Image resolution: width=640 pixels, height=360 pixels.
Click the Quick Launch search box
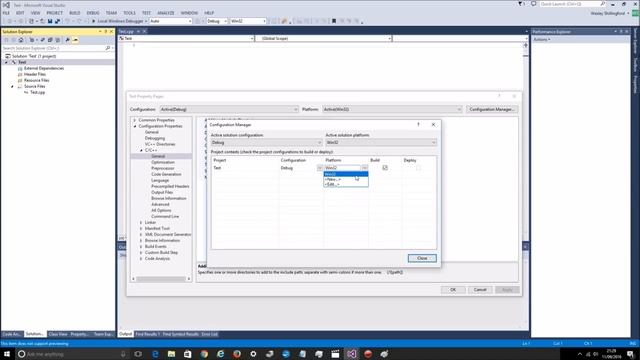click(573, 4)
